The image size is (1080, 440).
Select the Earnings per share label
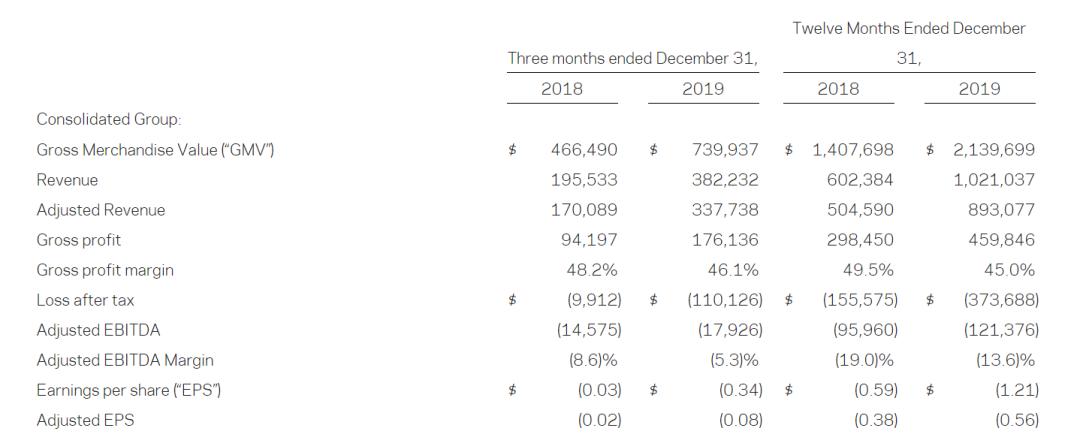click(129, 390)
